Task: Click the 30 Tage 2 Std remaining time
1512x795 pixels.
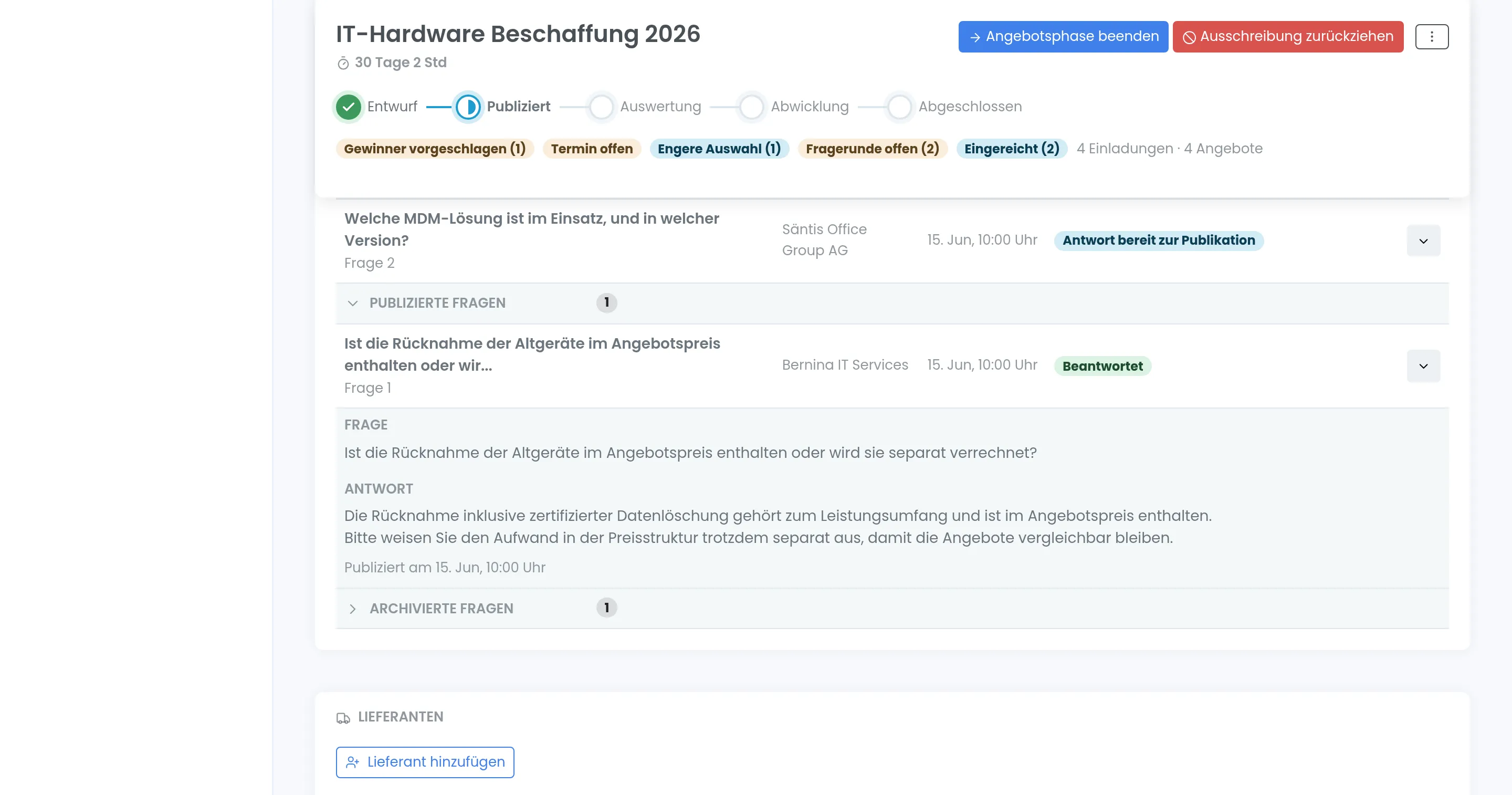Action: (400, 62)
